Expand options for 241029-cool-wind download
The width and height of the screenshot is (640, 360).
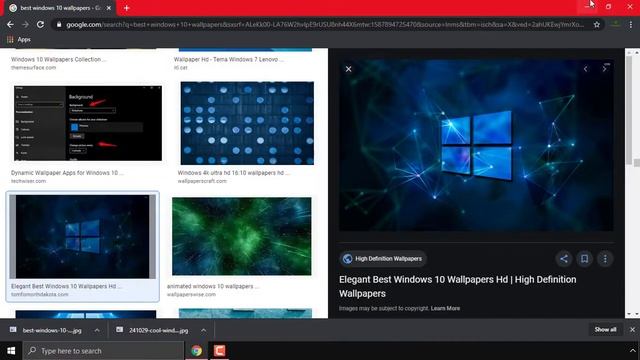[x=203, y=330]
